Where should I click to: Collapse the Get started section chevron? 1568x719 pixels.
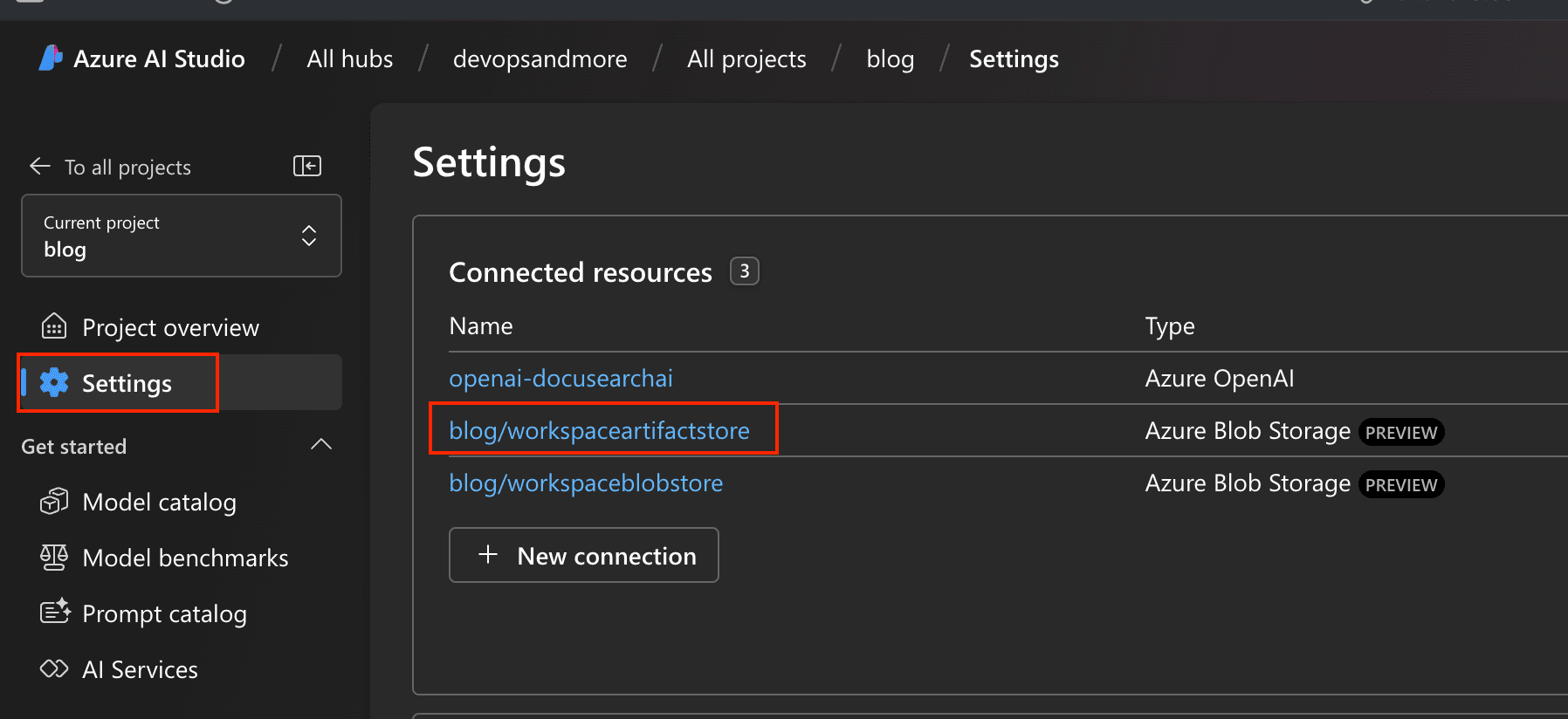(x=321, y=445)
